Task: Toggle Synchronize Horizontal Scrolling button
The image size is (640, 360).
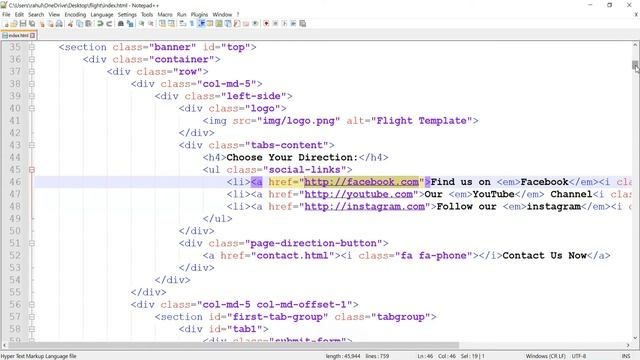Action: [x=171, y=24]
